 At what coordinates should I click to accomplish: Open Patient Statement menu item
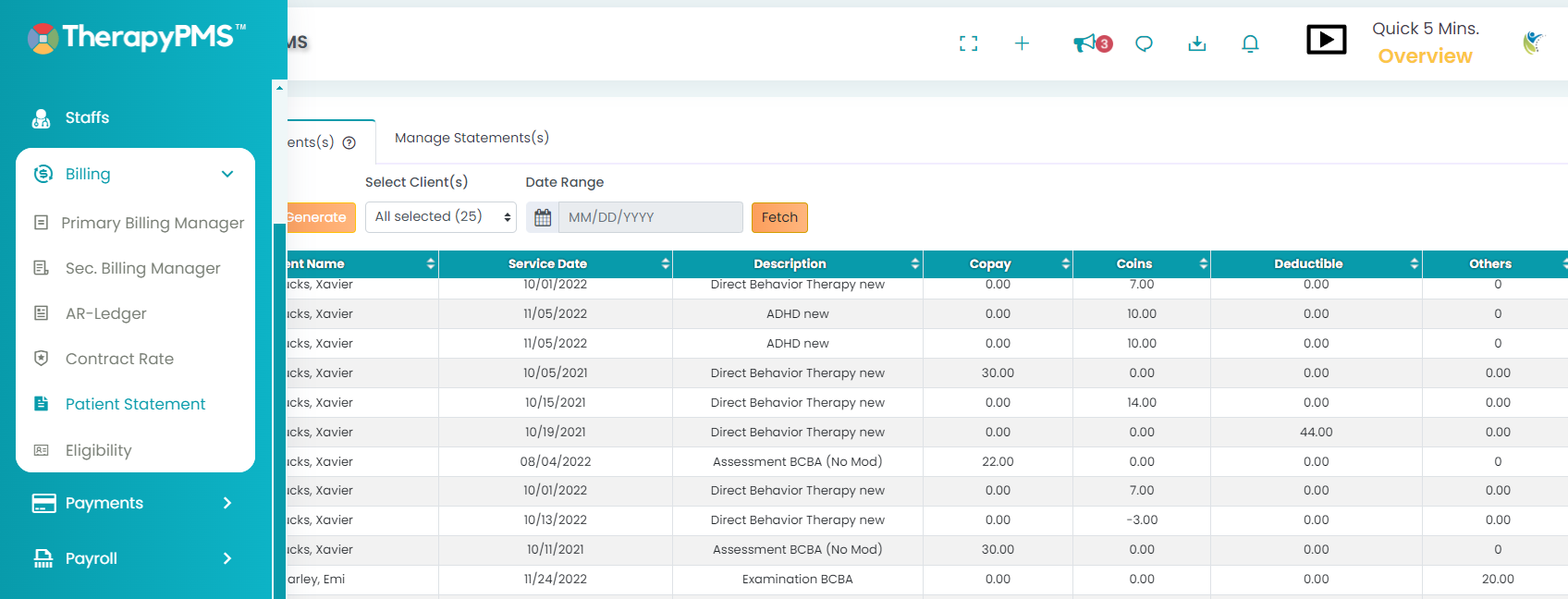[135, 404]
